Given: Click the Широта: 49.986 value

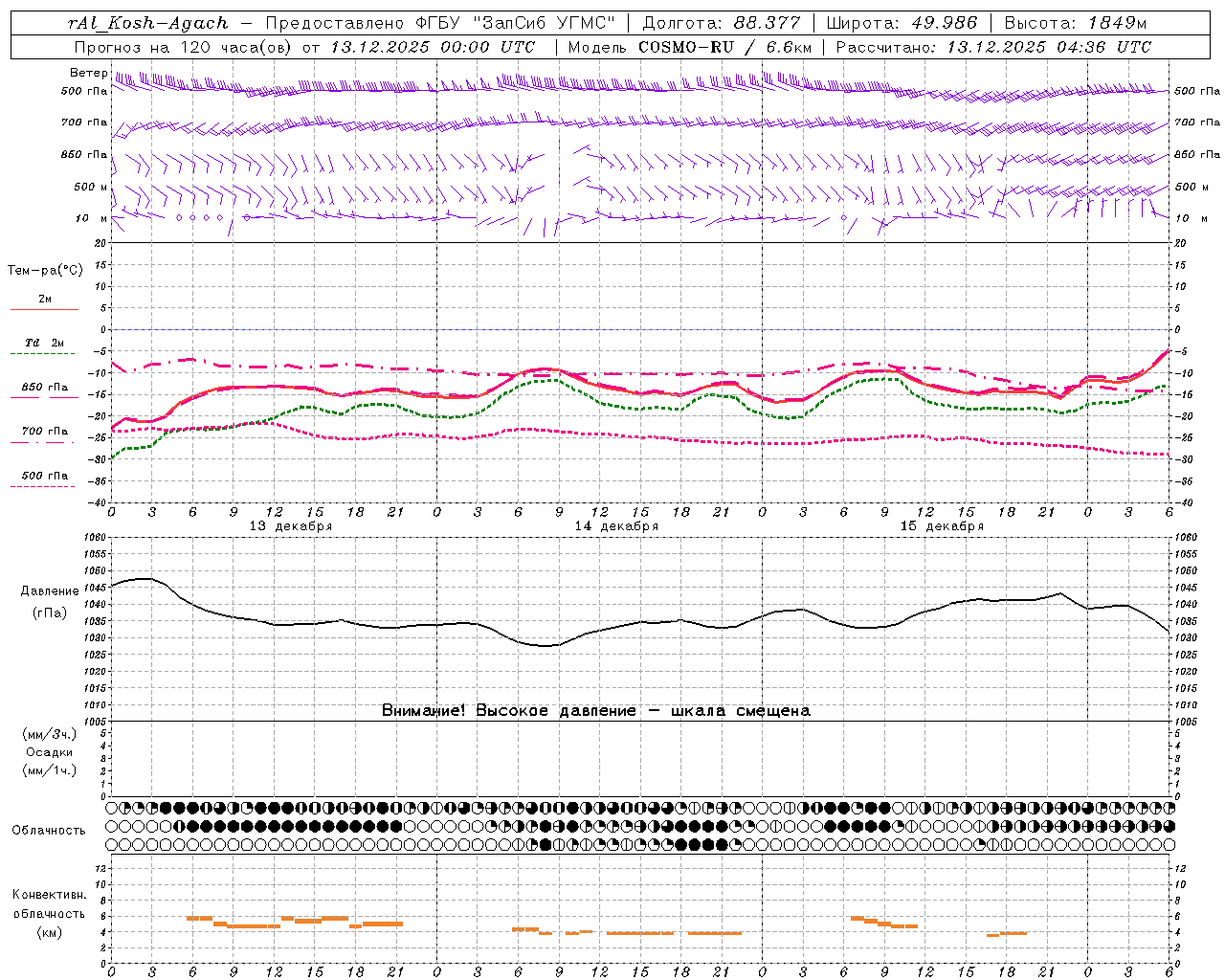Looking at the screenshot, I should (x=902, y=23).
